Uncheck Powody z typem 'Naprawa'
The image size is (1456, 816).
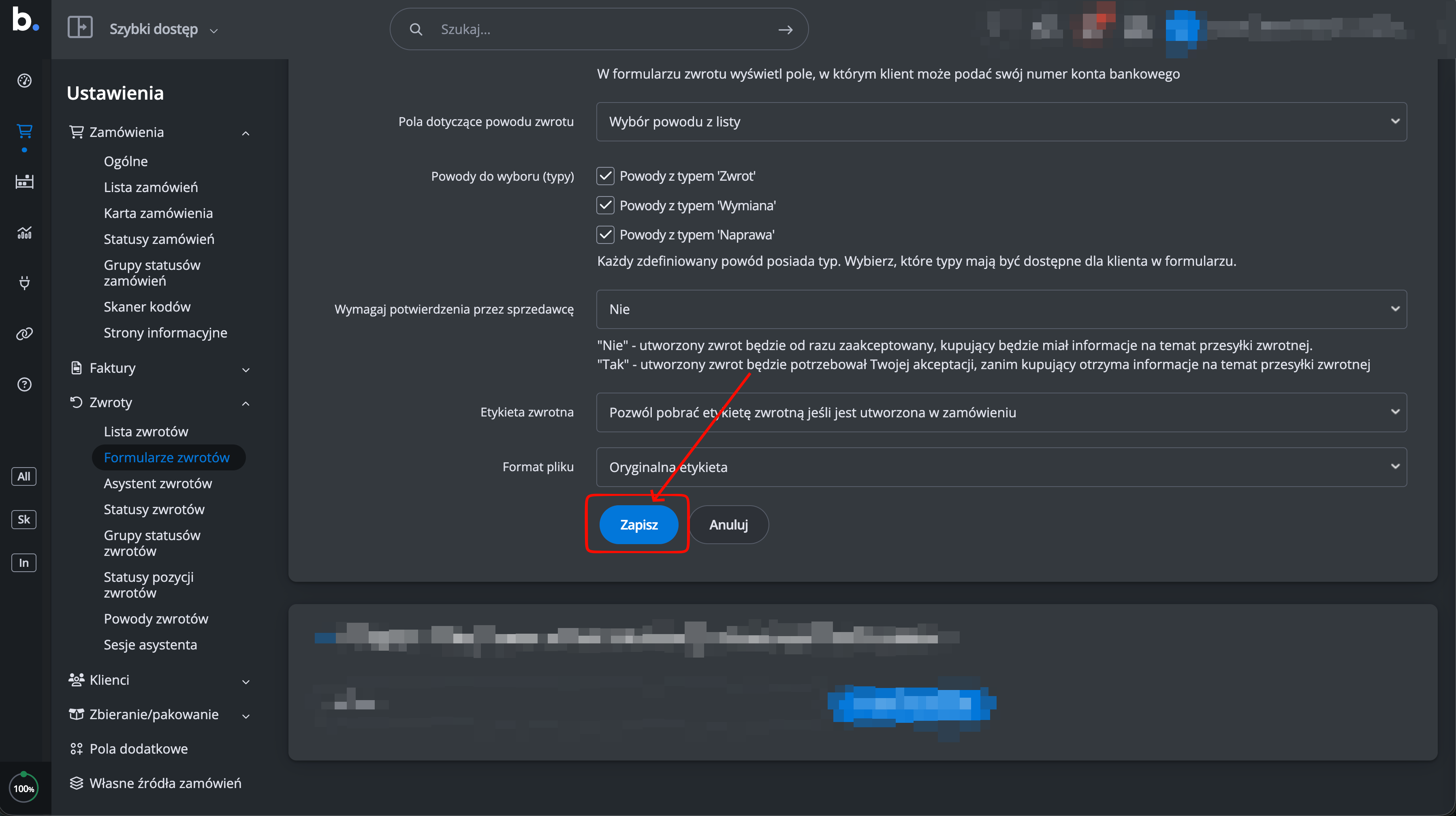[x=605, y=235]
